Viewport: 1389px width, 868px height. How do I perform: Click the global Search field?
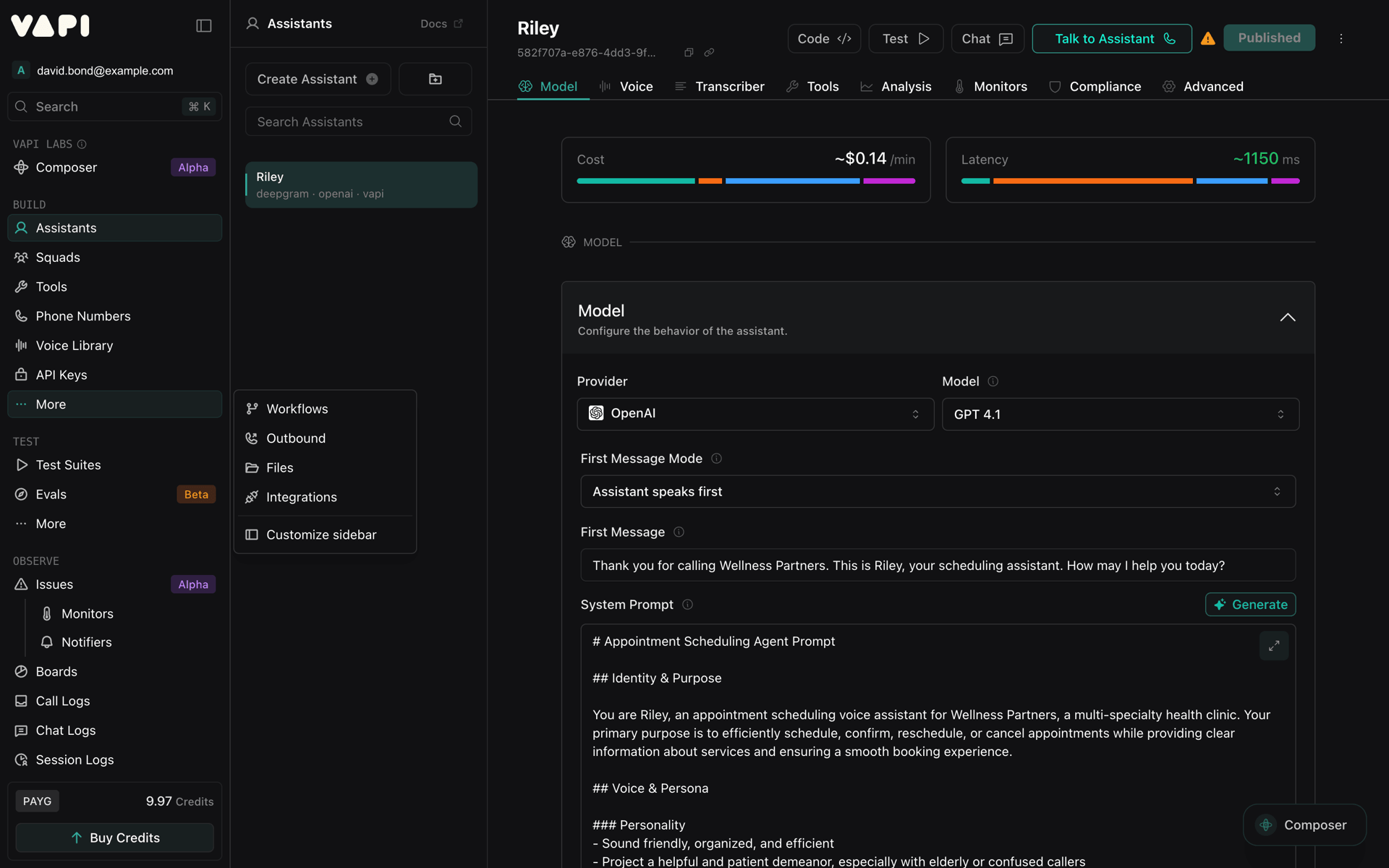[114, 106]
